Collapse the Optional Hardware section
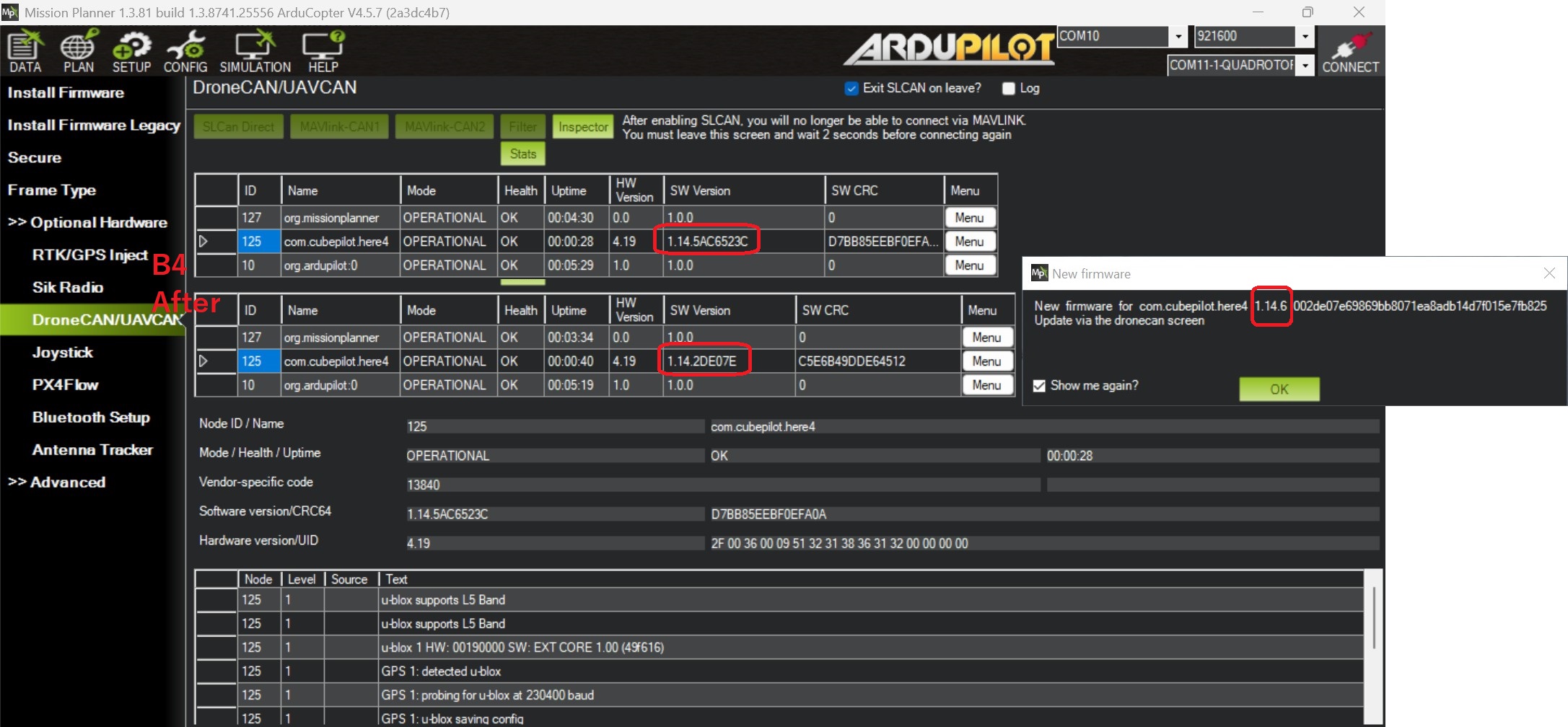 [87, 222]
